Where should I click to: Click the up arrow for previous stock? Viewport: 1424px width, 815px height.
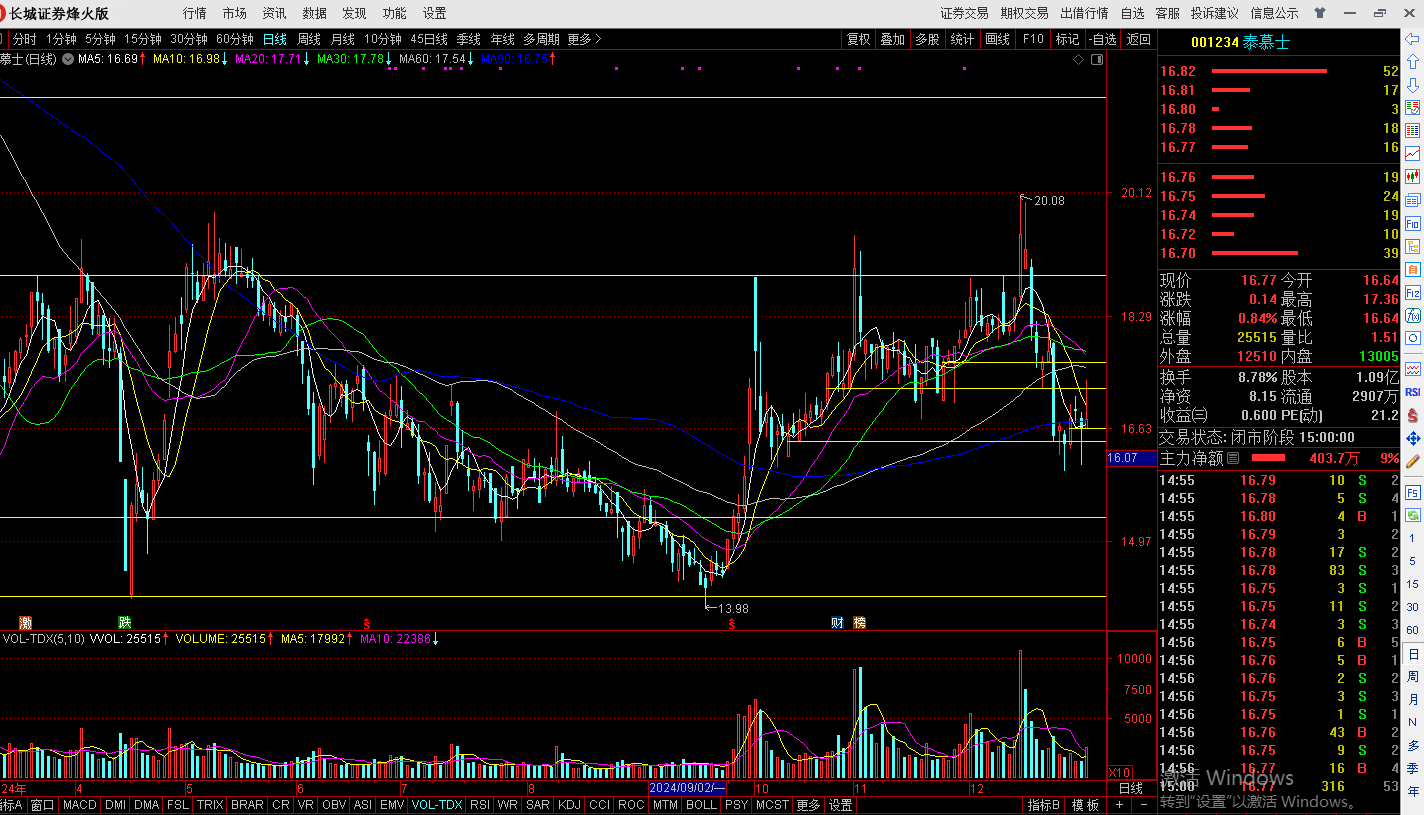pos(1413,62)
